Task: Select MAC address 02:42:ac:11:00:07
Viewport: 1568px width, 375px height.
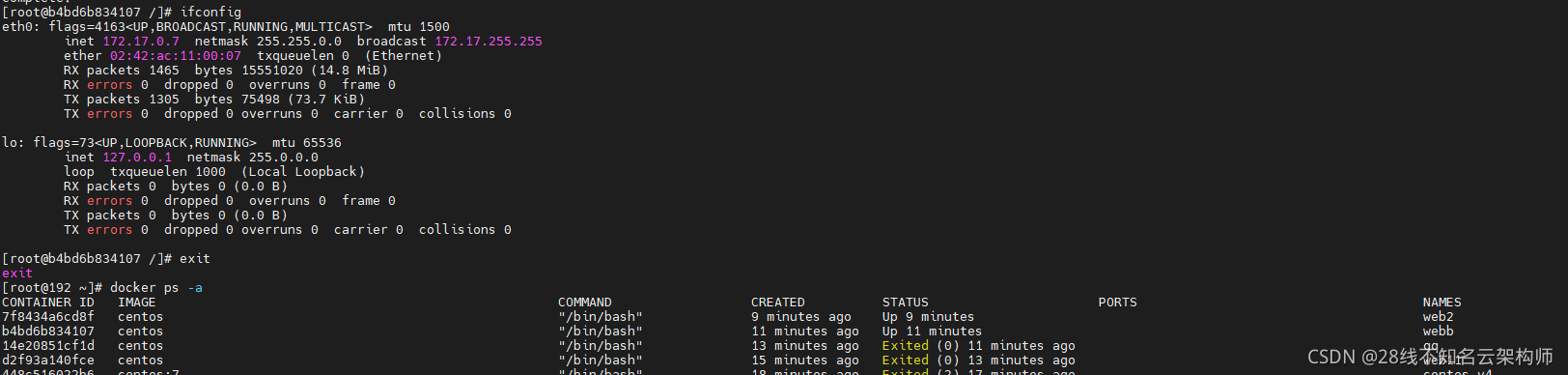Action: coord(176,56)
